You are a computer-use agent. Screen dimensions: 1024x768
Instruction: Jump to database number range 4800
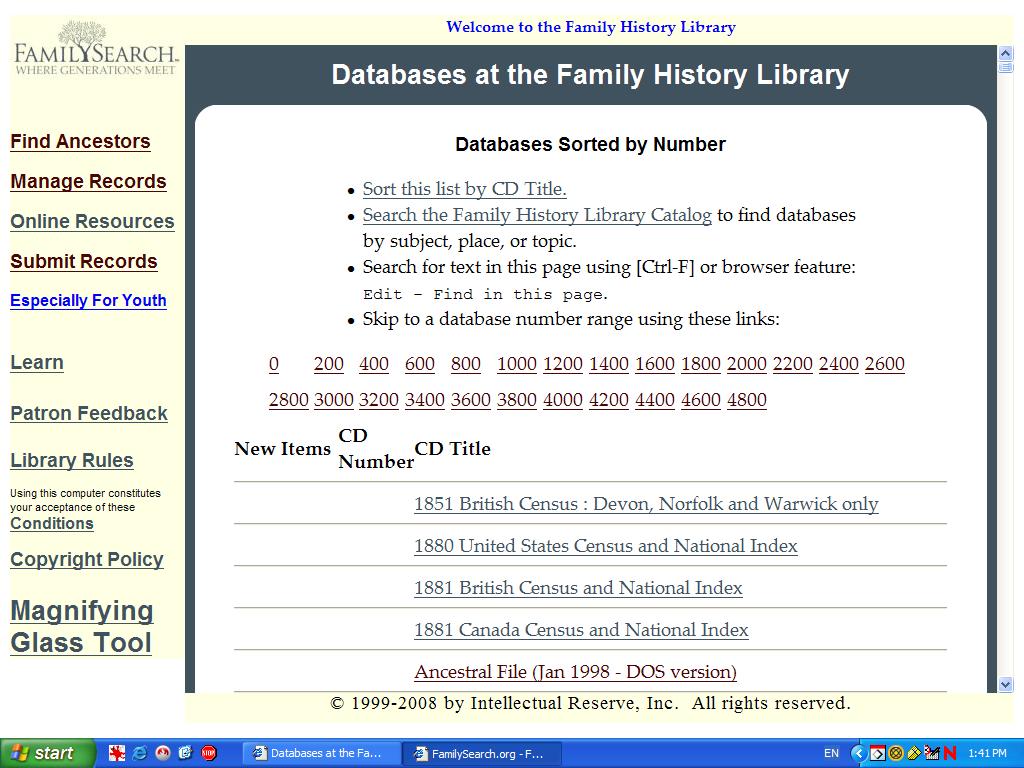point(746,400)
